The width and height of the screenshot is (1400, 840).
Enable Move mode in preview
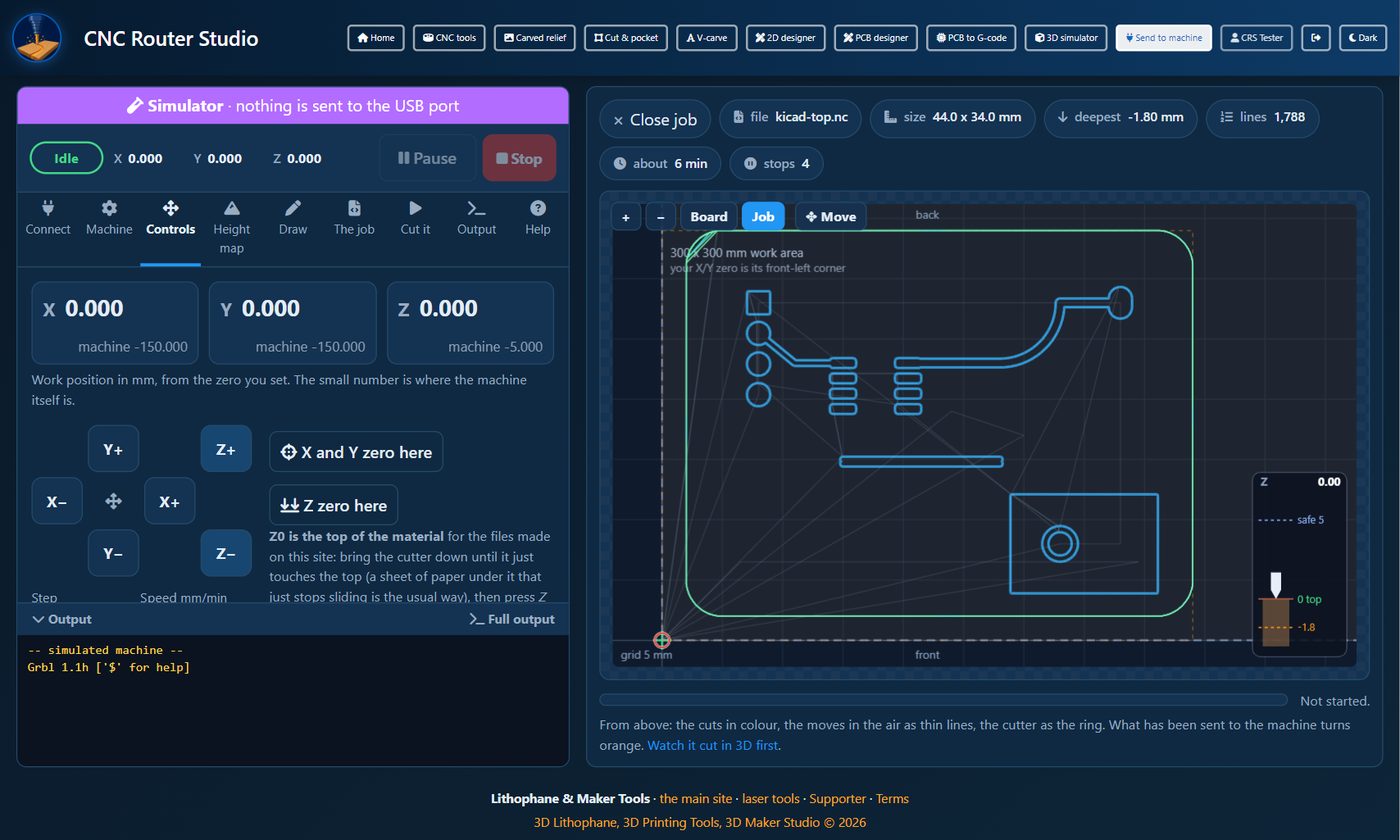click(x=830, y=217)
